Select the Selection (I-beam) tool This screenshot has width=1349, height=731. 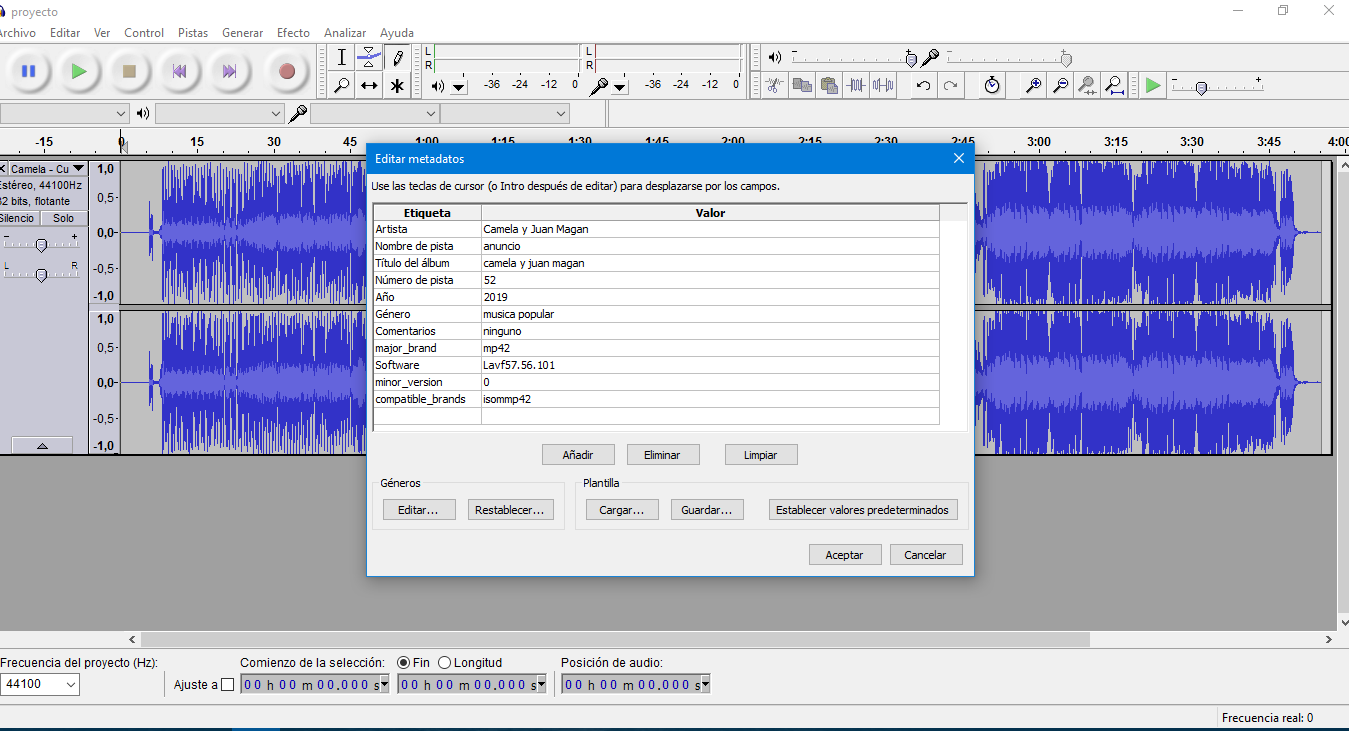341,57
